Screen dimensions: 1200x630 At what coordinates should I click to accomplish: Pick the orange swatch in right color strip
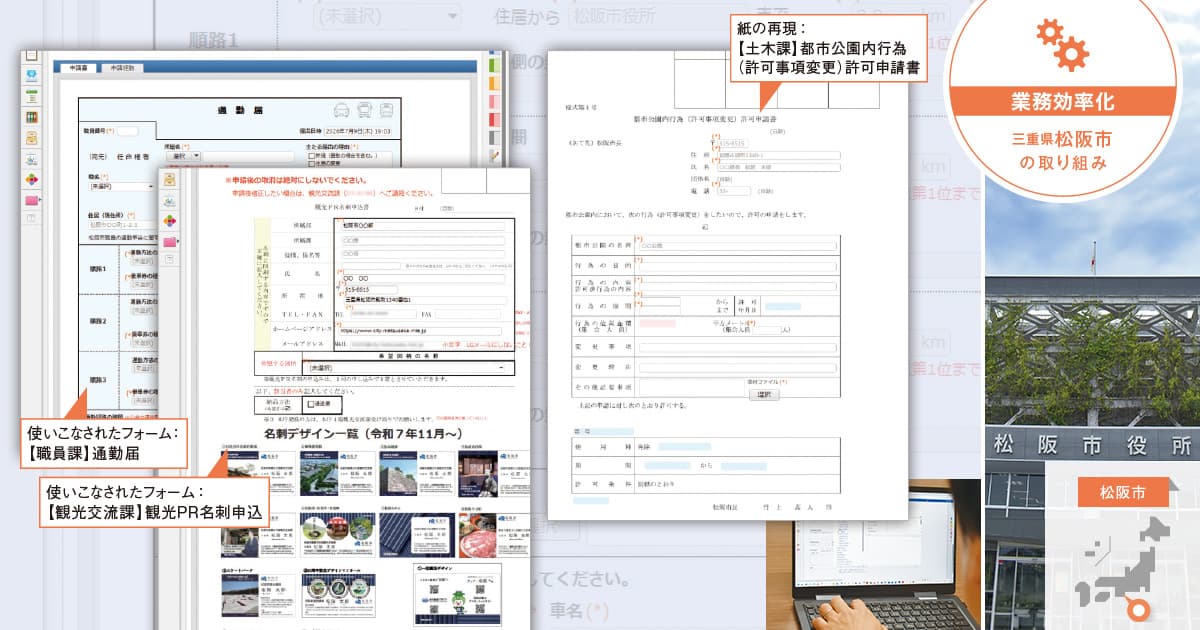click(494, 82)
